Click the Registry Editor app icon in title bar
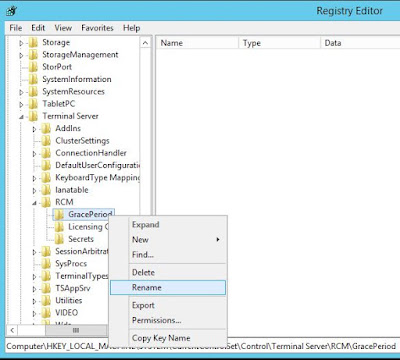The width and height of the screenshot is (400, 360). click(12, 11)
